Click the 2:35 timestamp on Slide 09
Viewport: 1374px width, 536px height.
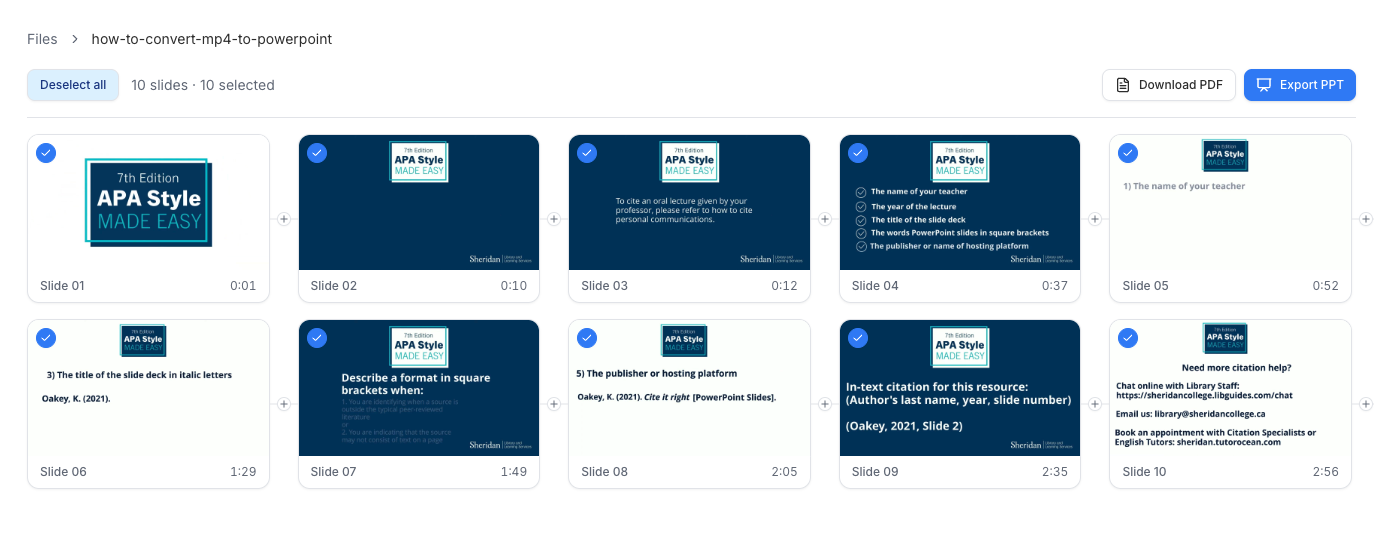click(x=1054, y=471)
